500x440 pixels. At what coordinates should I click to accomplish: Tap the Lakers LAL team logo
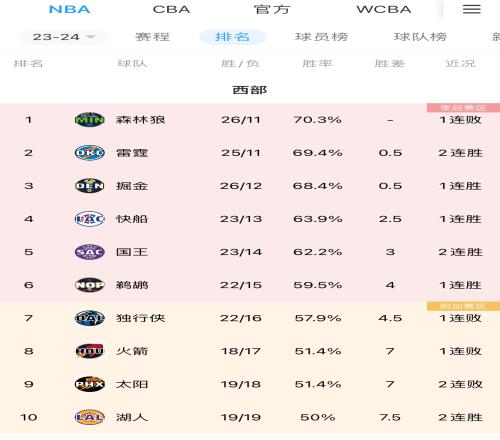click(89, 417)
